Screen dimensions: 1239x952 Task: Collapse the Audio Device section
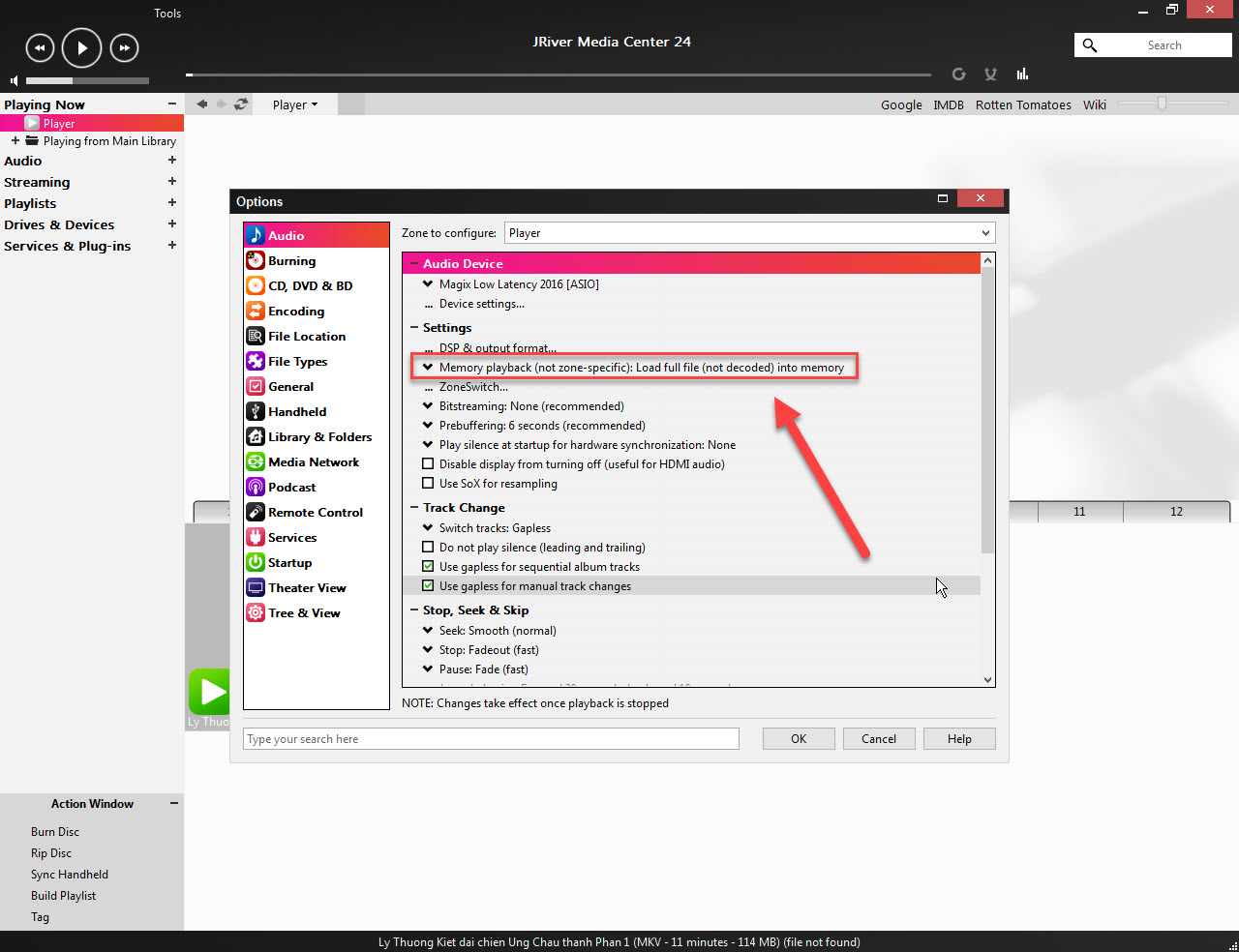pyautogui.click(x=414, y=263)
